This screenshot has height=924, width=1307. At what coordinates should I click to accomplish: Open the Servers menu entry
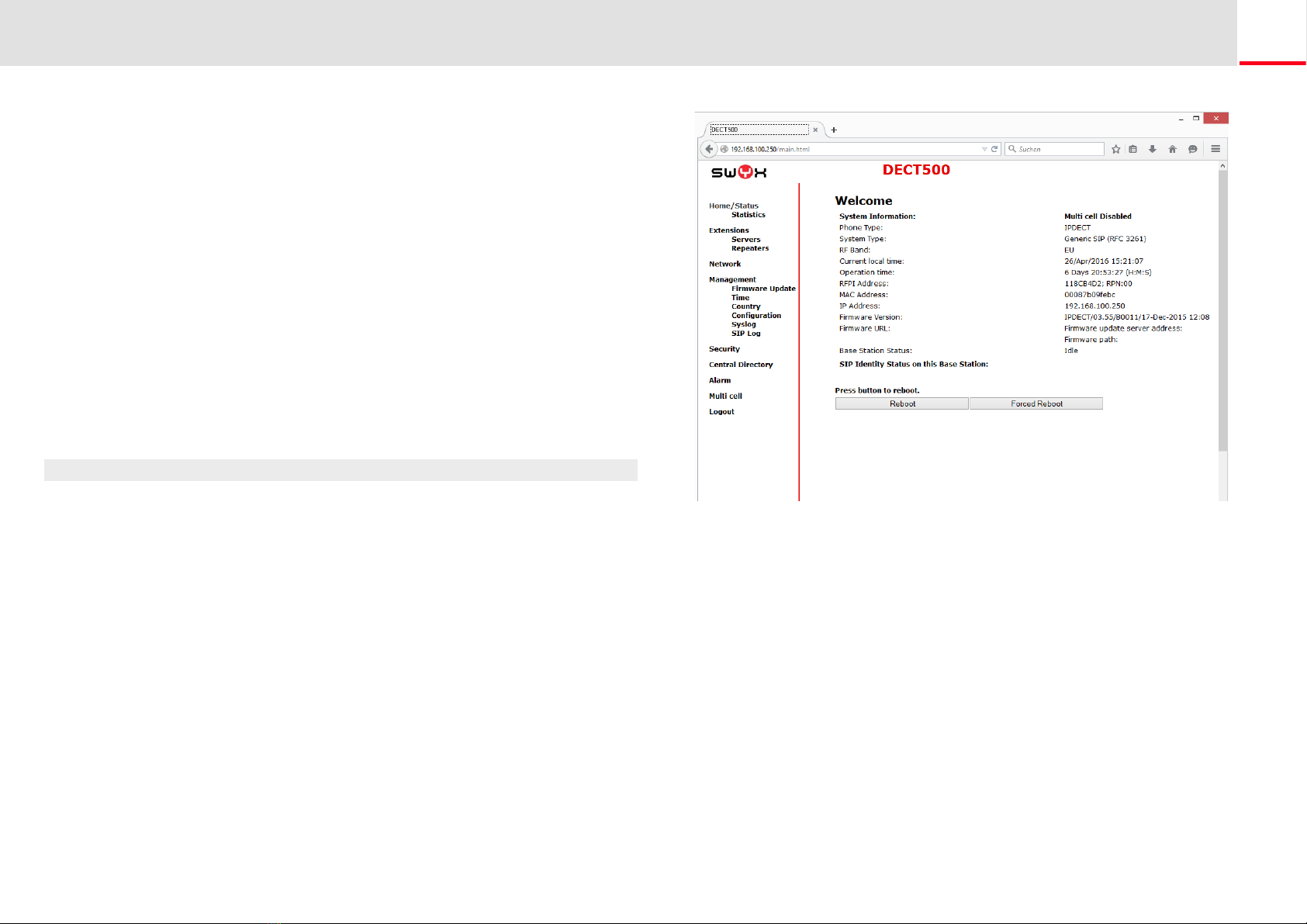tap(746, 240)
